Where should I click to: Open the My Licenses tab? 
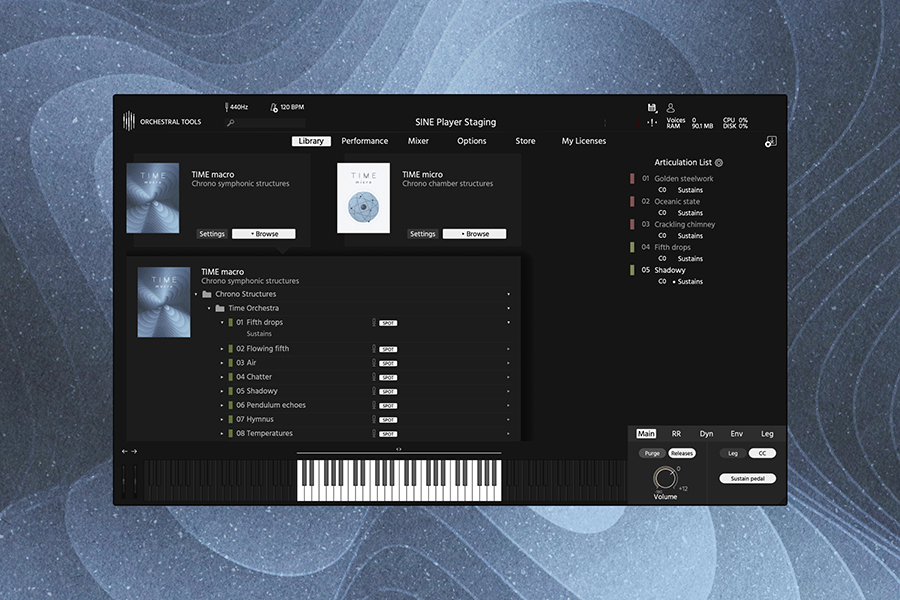click(584, 141)
